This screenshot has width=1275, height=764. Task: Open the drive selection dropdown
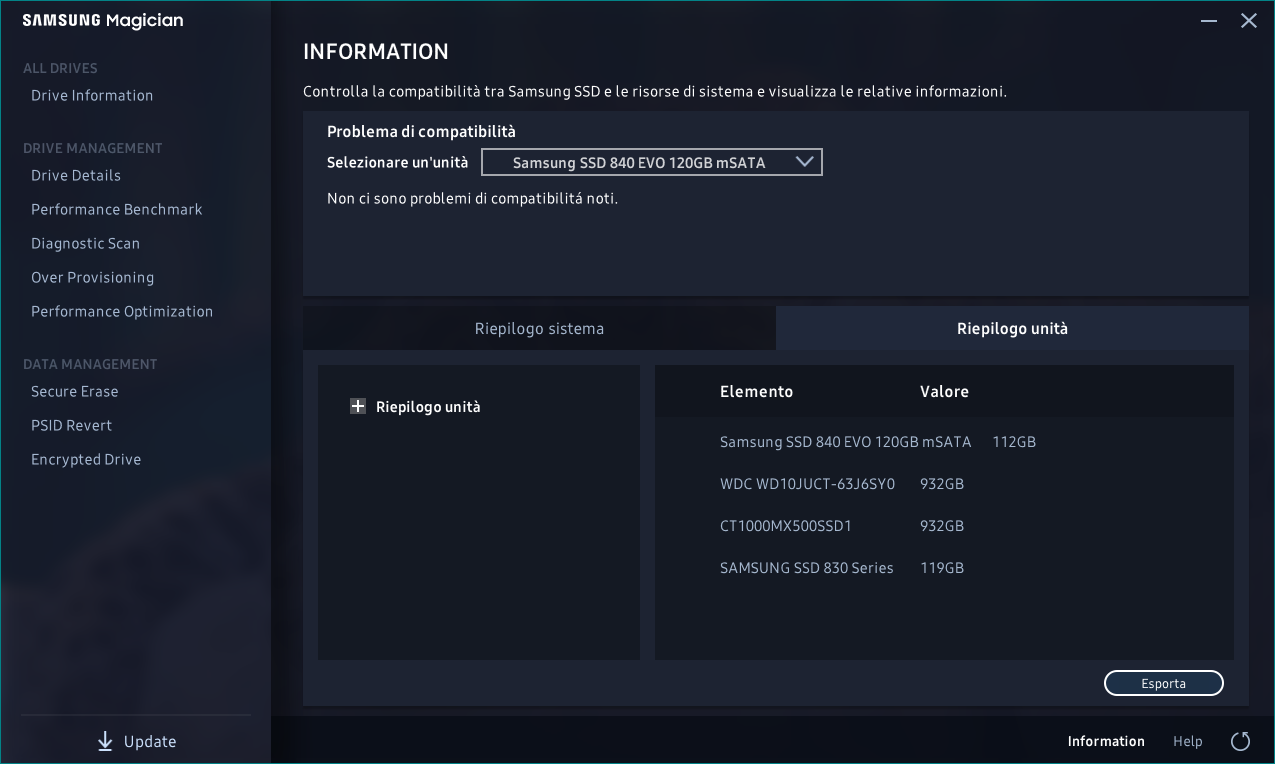click(x=652, y=162)
